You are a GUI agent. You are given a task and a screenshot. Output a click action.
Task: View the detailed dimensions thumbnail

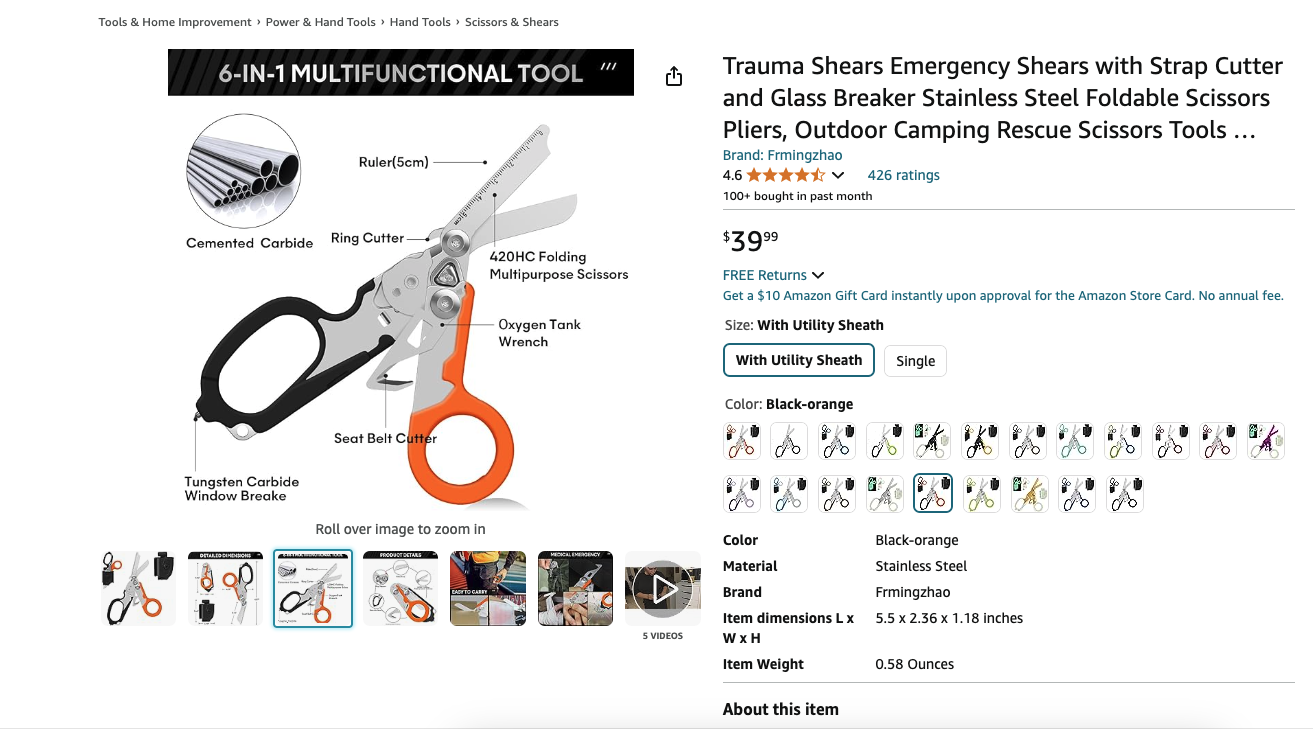(x=225, y=588)
